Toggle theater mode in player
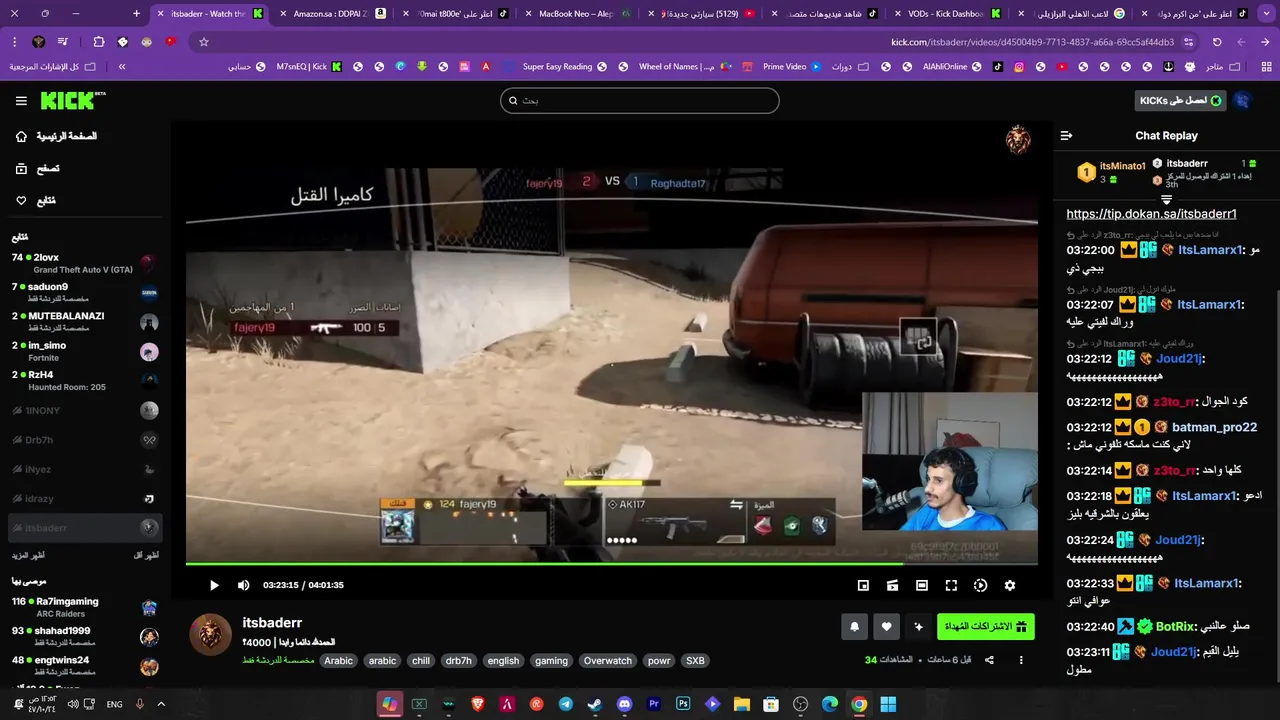 (x=922, y=585)
